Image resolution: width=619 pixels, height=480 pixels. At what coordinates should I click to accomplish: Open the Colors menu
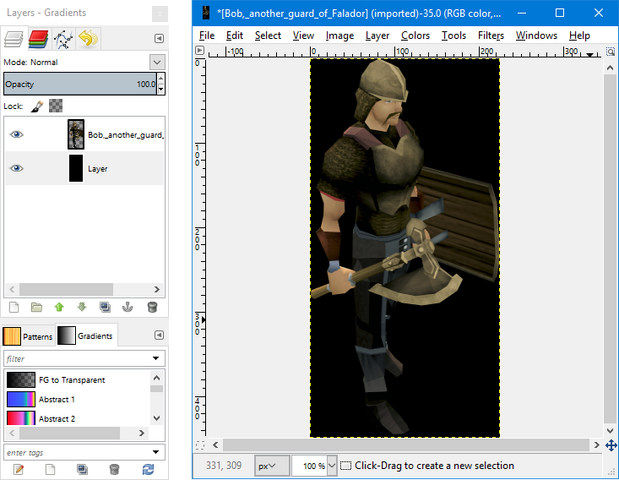415,36
